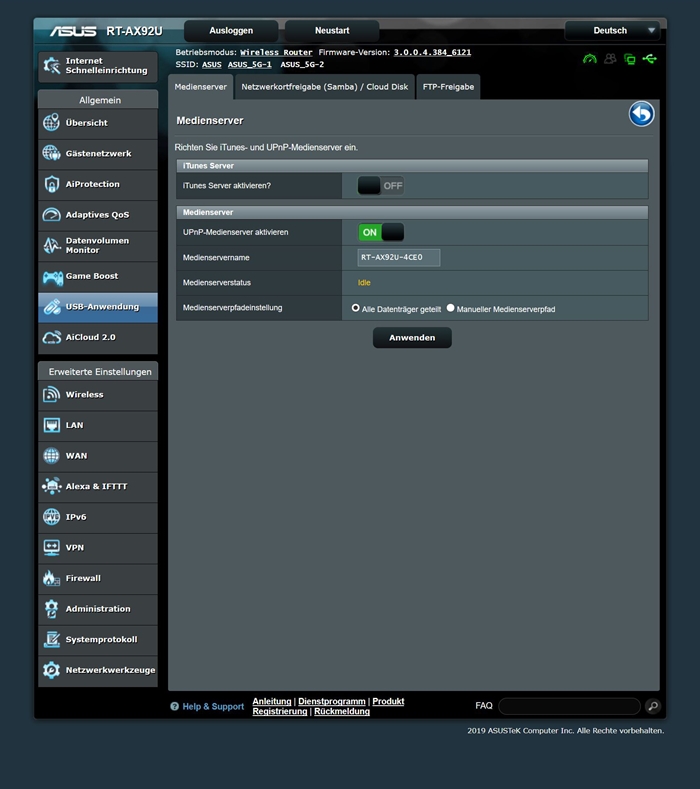Click the VPN monitor icon
Viewport: 700px width, 789px height.
51,547
